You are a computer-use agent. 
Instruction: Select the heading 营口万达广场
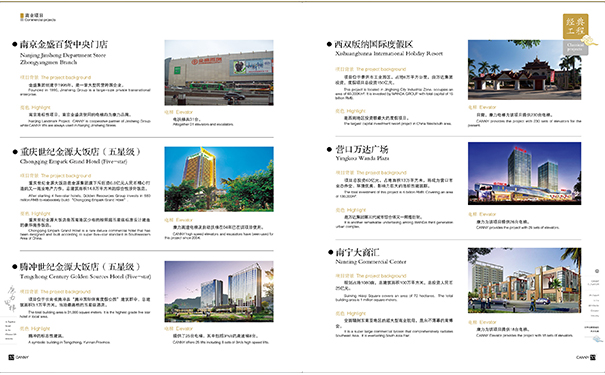[x=362, y=149]
